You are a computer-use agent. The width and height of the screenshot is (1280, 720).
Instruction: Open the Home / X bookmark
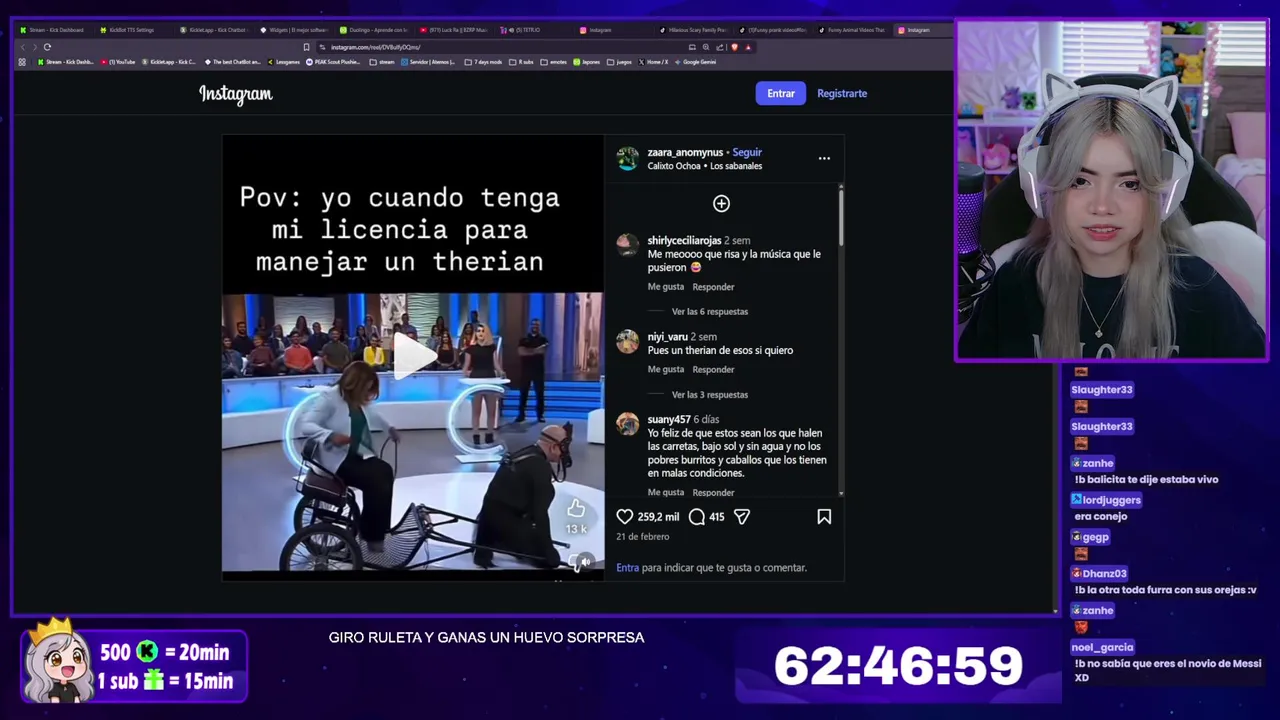click(653, 62)
